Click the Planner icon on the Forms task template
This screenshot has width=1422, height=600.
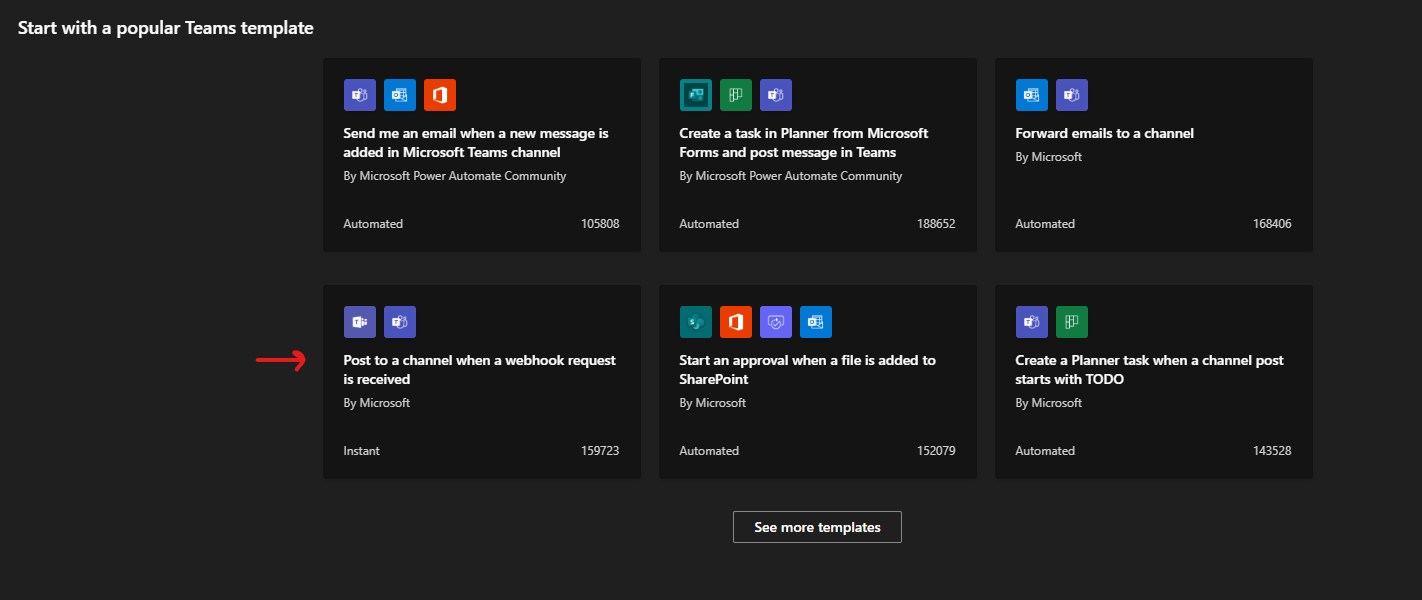click(736, 95)
